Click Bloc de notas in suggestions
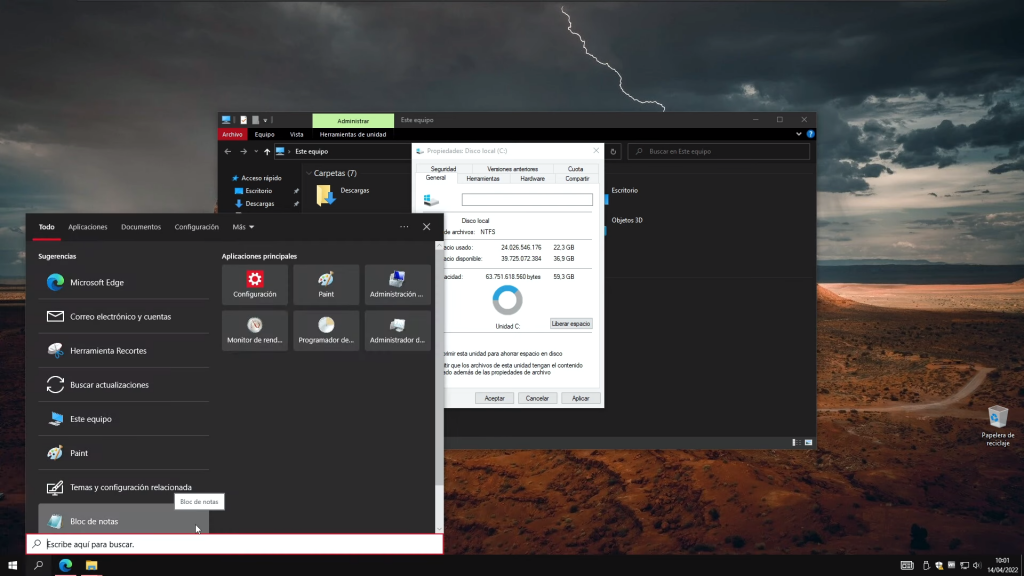The image size is (1024, 576). [93, 521]
